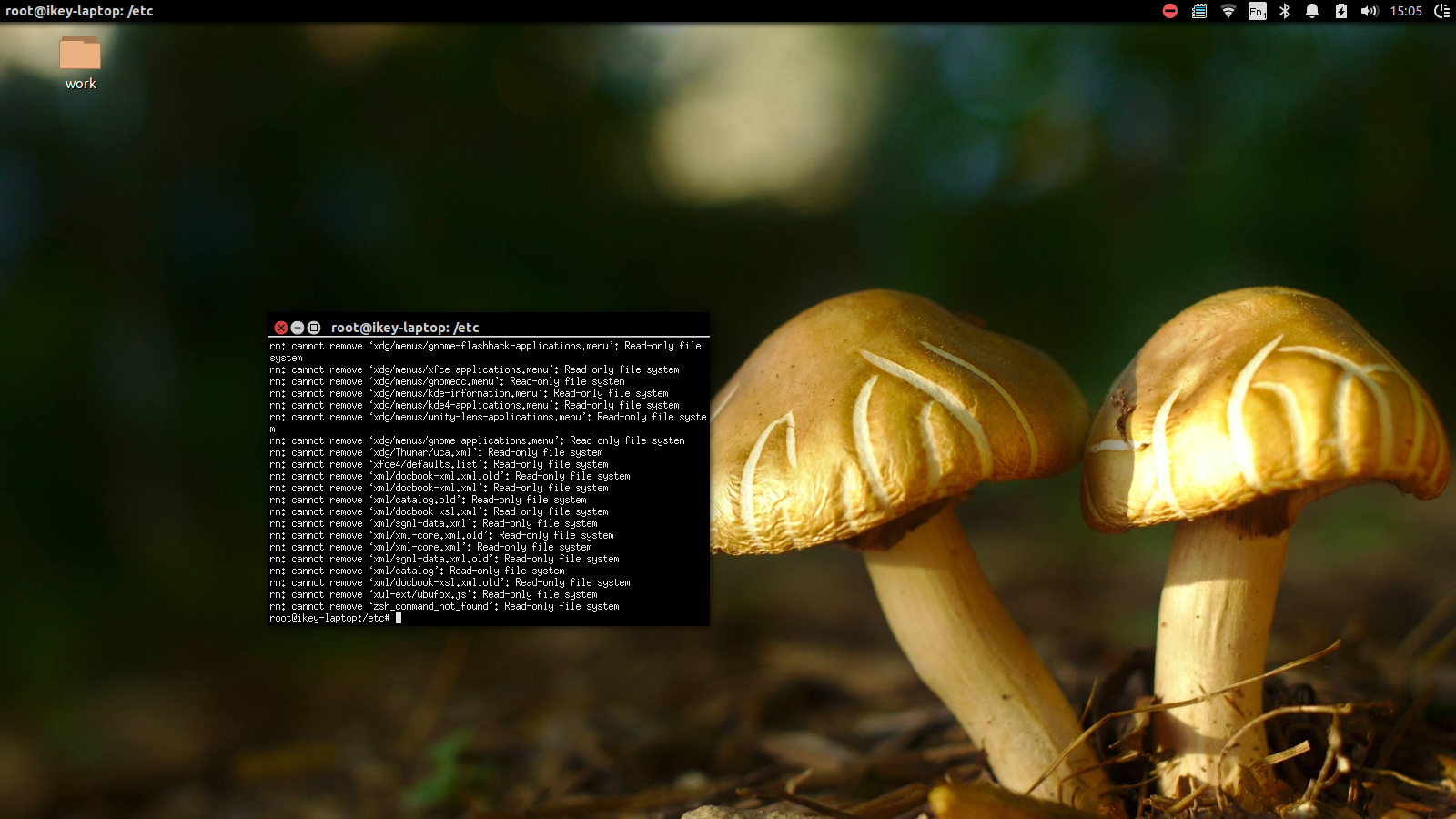Click the terminal prompt root@ikey-laptop:/etc#
Image resolution: width=1456 pixels, height=819 pixels.
point(329,618)
